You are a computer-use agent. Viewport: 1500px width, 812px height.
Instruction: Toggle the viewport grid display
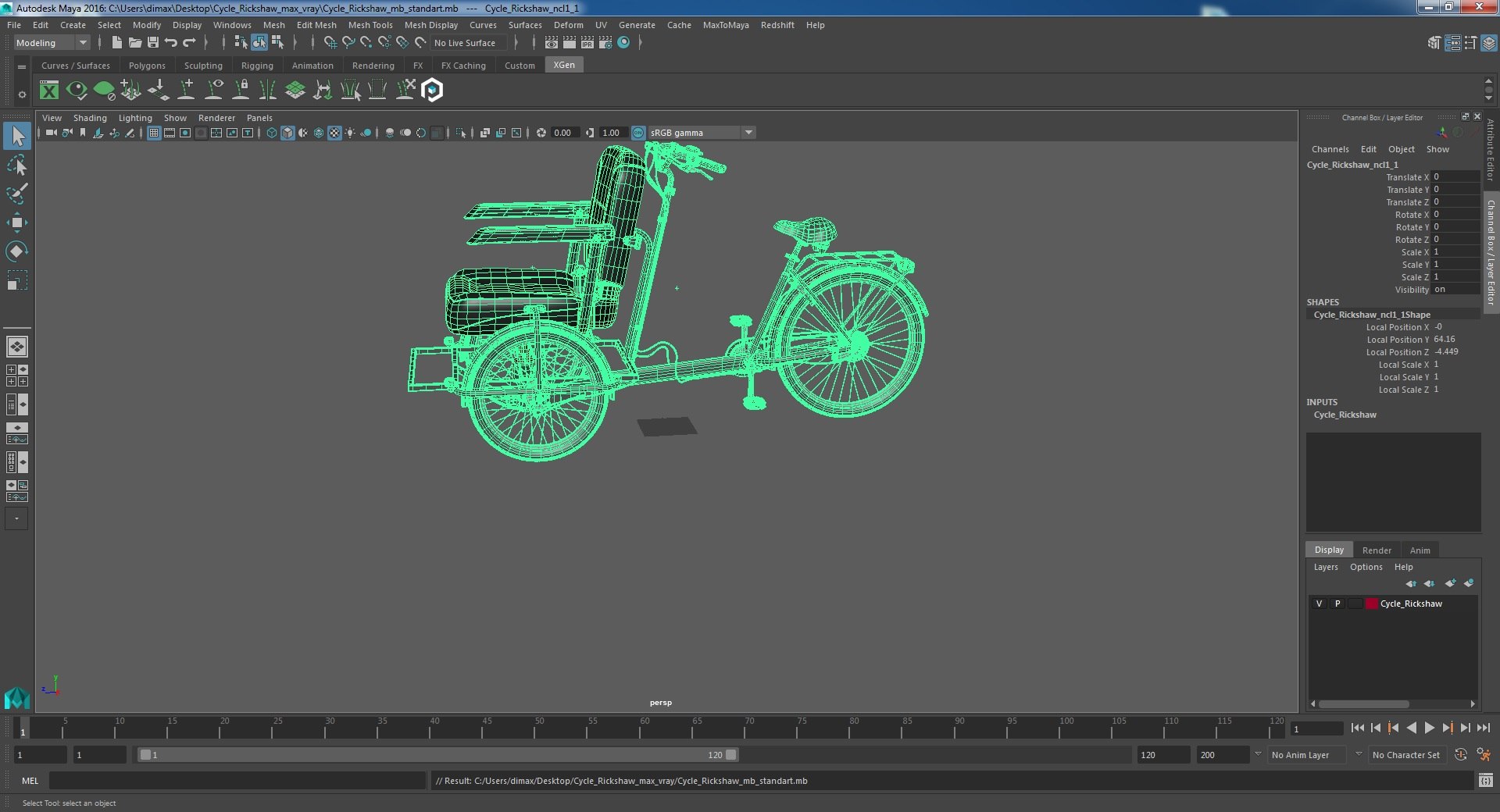[154, 133]
